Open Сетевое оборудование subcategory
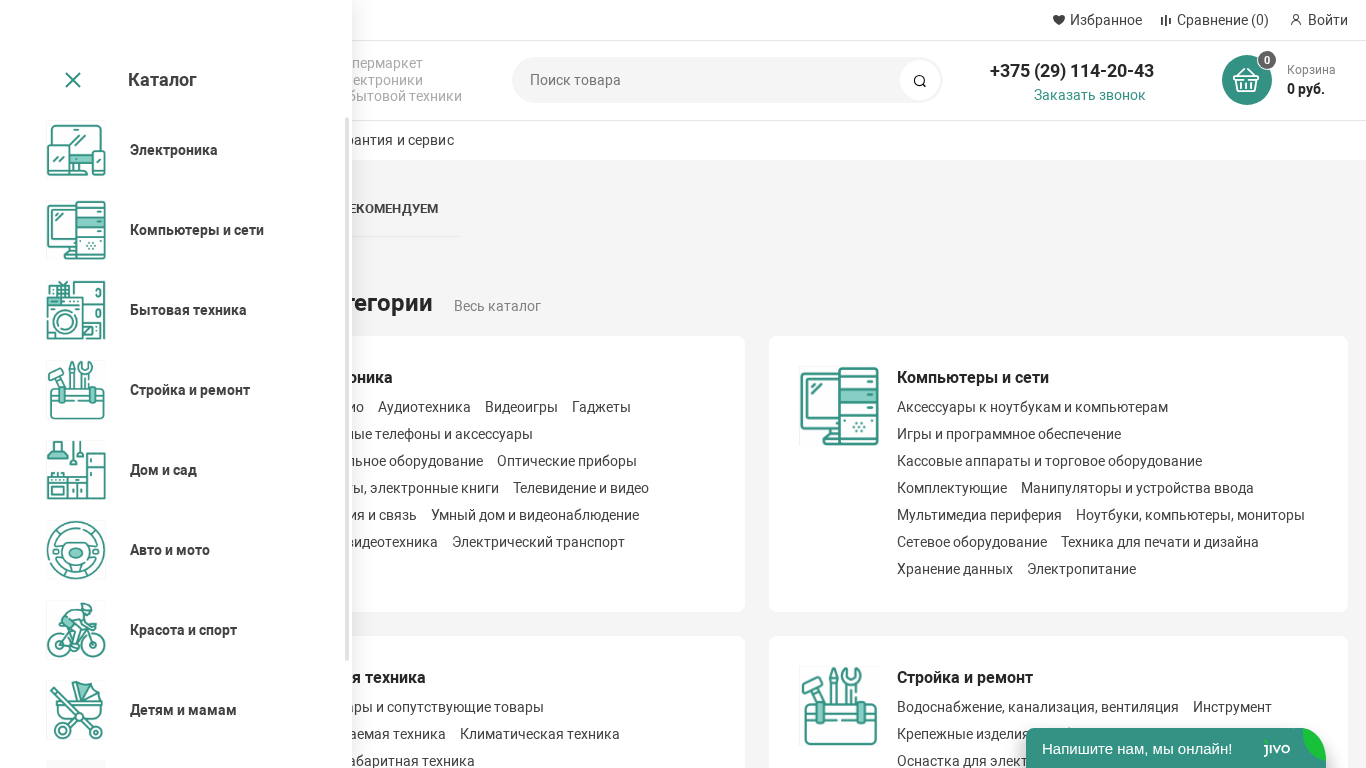The image size is (1366, 768). point(972,542)
